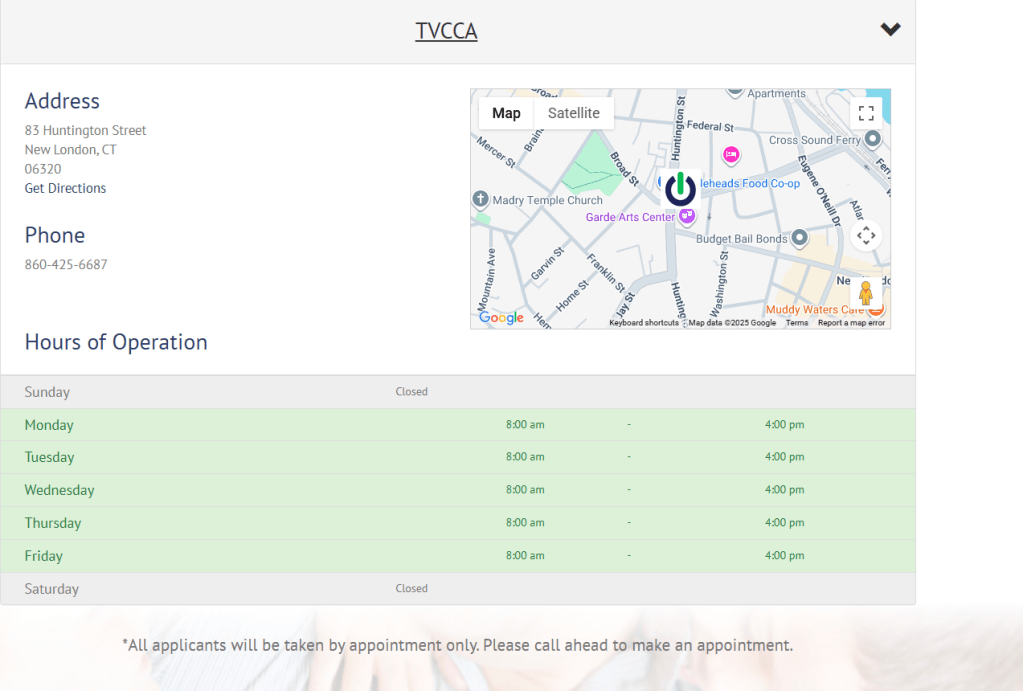Open Get Directions link

point(65,188)
